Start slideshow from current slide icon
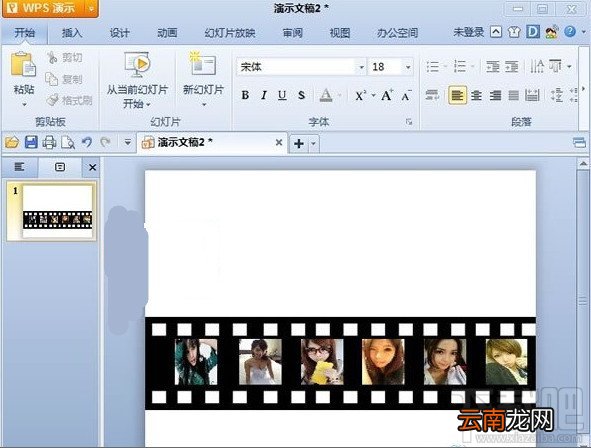The image size is (591, 448). tap(137, 65)
